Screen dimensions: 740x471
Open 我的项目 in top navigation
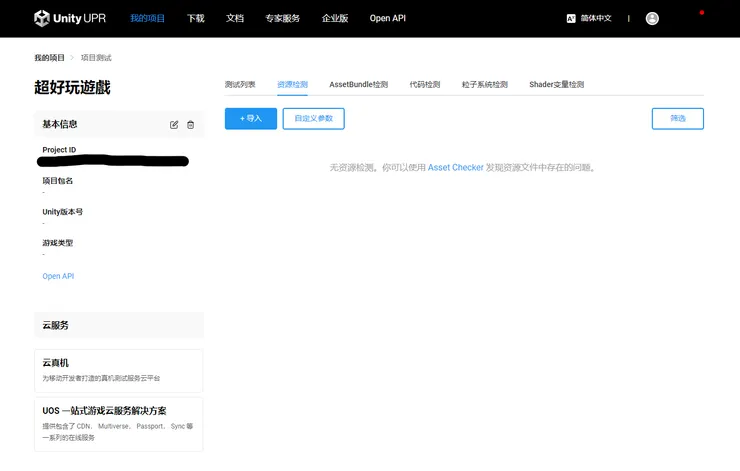147,18
